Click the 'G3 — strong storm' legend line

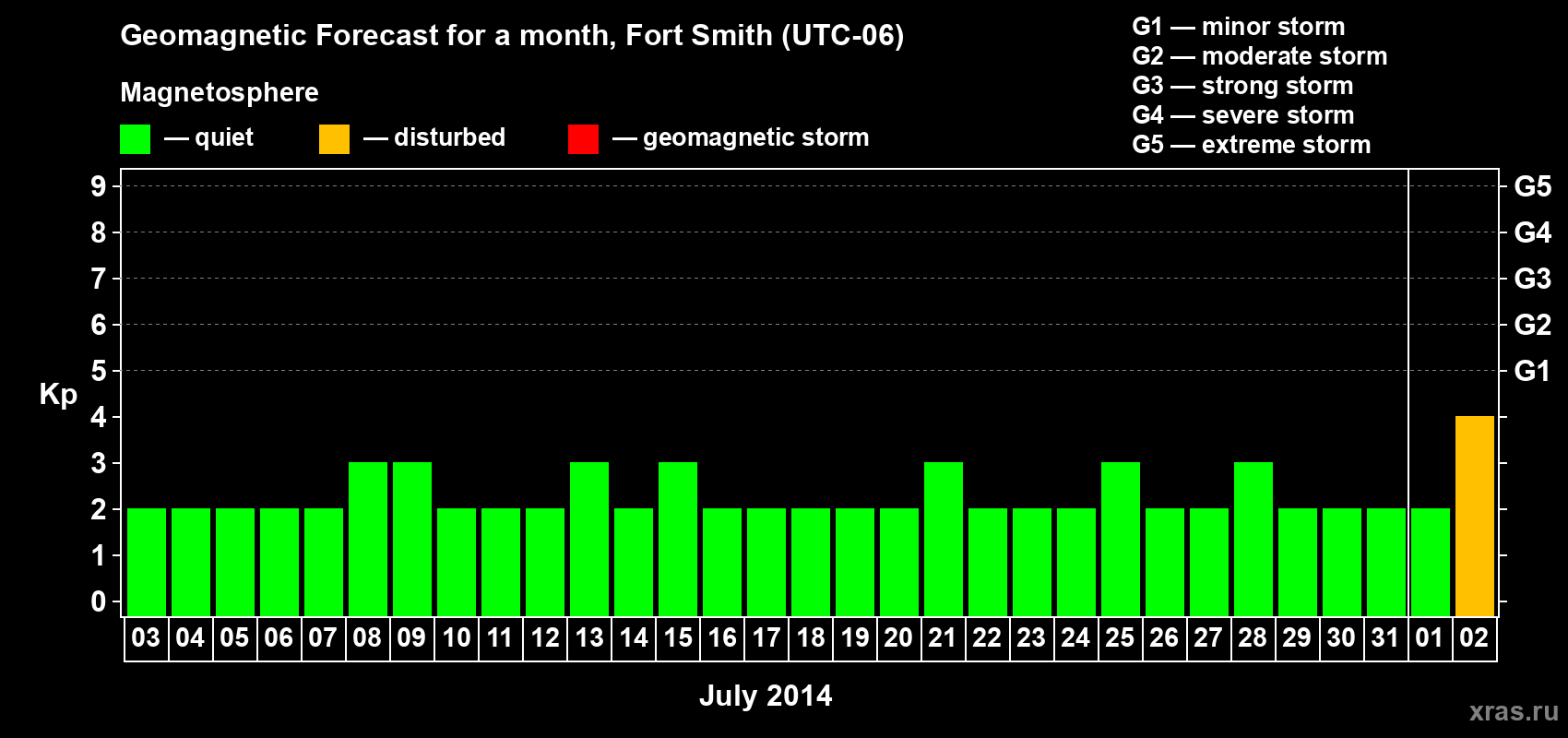pos(1242,86)
